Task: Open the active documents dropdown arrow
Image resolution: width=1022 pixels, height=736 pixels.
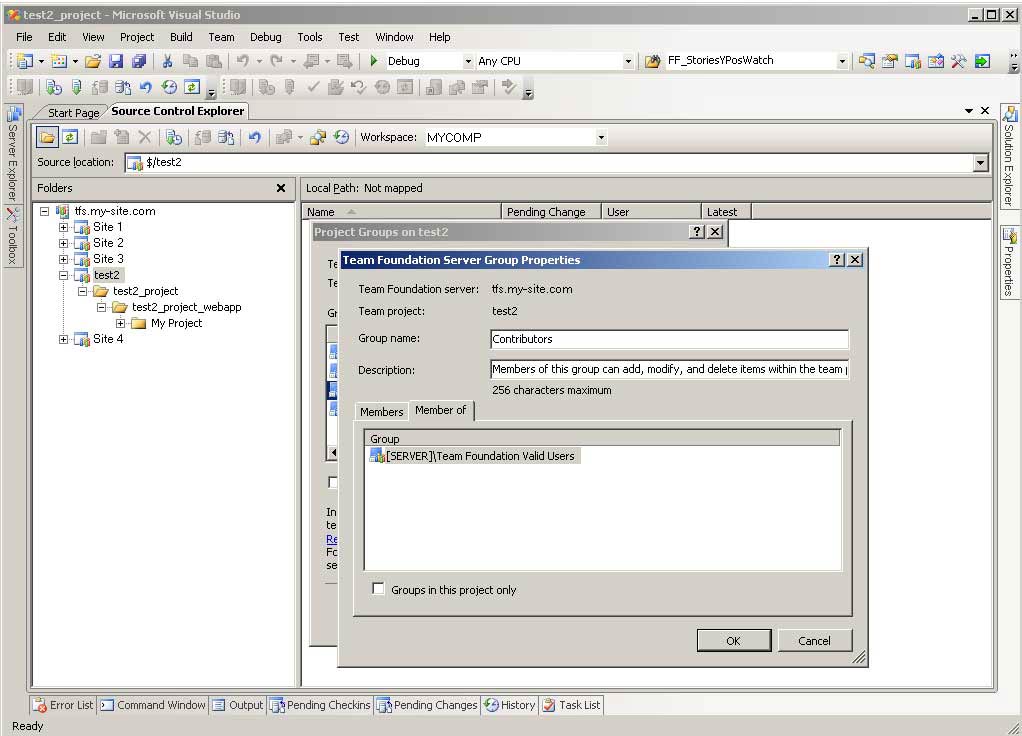Action: point(969,111)
